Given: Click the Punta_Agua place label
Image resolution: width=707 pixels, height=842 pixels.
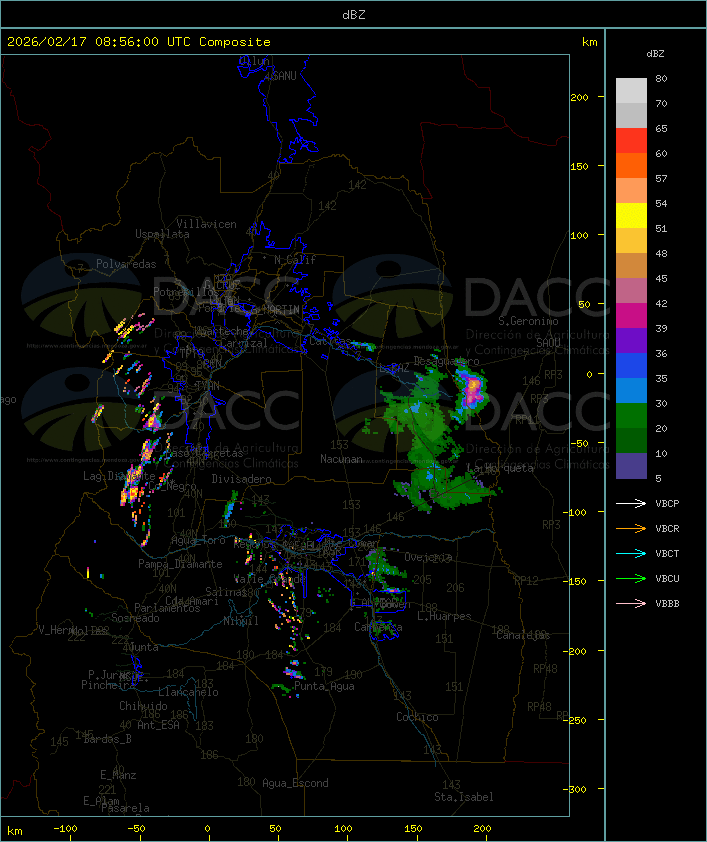Looking at the screenshot, I should [324, 686].
